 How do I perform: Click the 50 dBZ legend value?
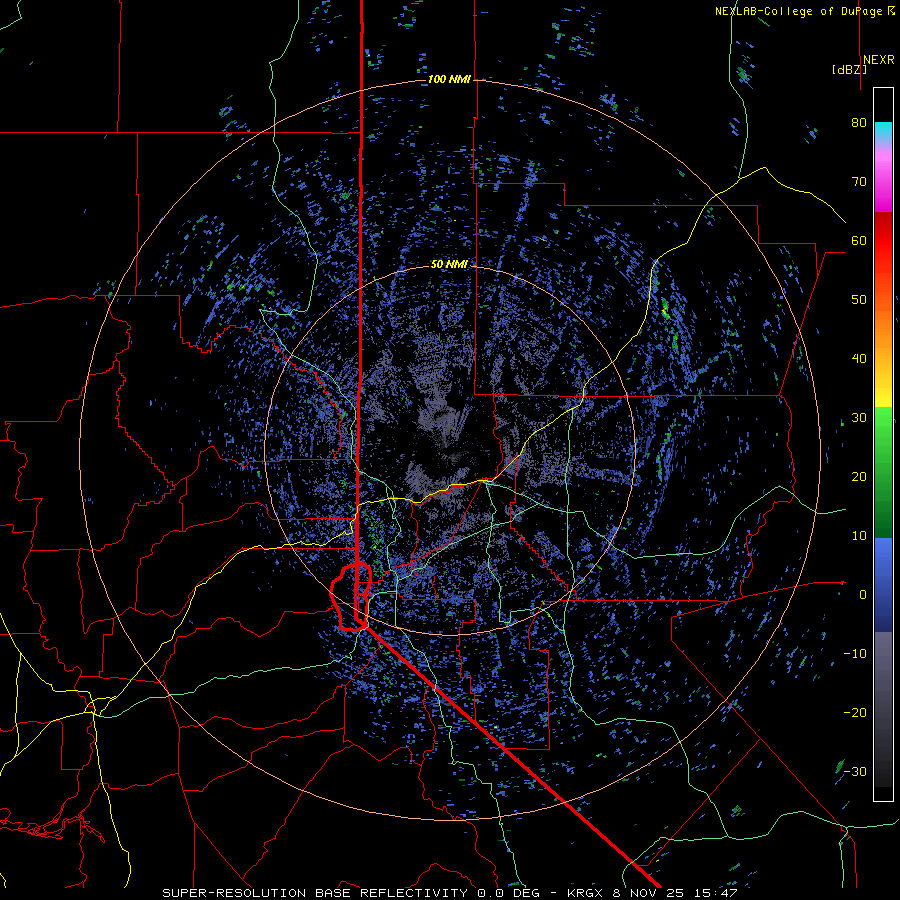tap(859, 300)
